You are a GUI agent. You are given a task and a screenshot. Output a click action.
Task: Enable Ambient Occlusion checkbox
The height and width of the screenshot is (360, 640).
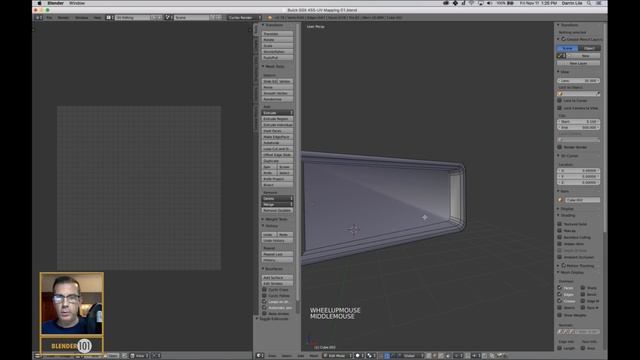pos(560,257)
